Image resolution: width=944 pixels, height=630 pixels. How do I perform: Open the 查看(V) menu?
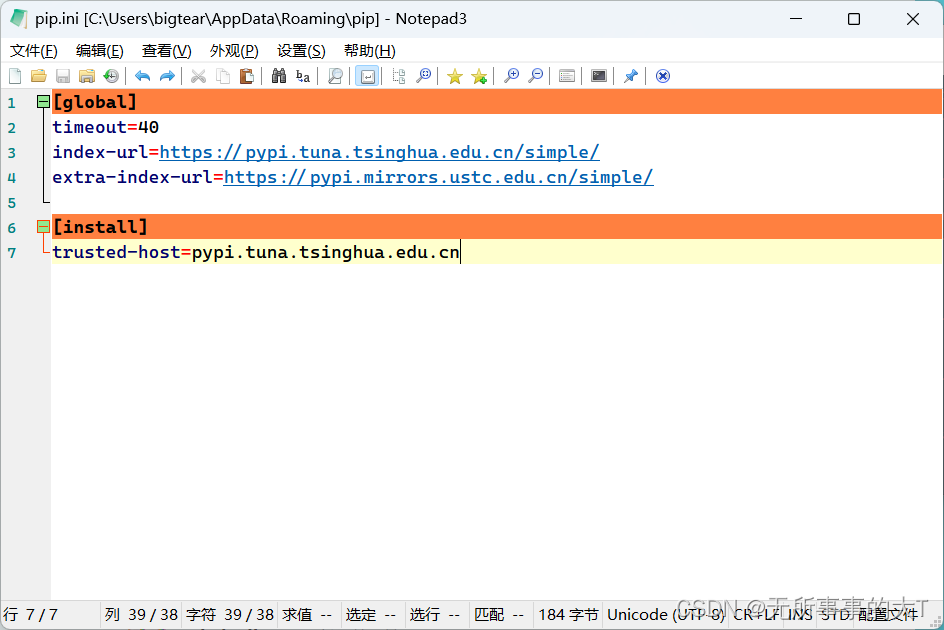(x=167, y=51)
